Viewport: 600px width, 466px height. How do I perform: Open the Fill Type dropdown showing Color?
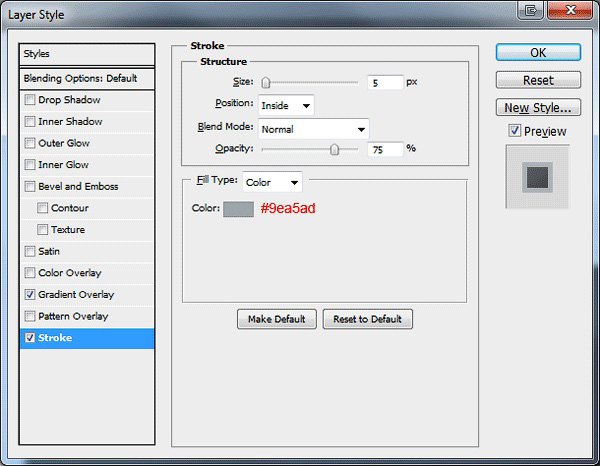coord(272,182)
